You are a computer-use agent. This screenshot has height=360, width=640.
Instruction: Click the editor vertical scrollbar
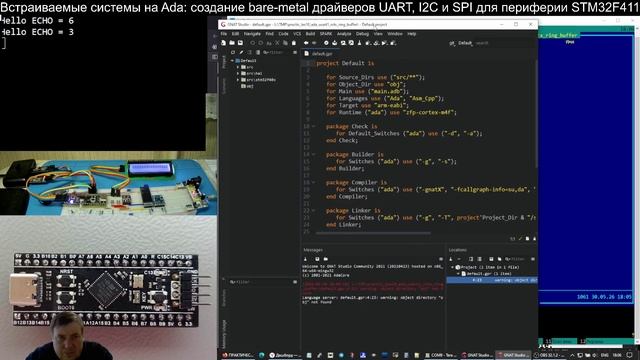coord(536,114)
